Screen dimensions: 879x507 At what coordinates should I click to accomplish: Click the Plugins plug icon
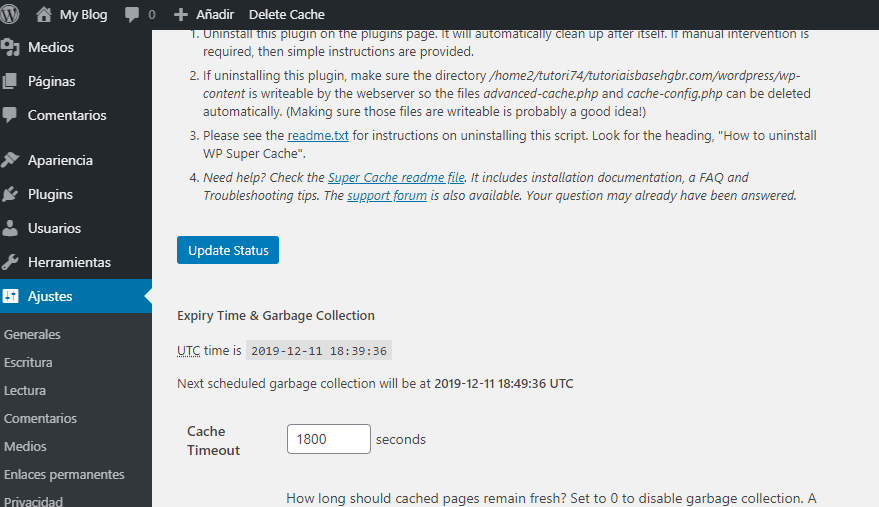tap(10, 194)
